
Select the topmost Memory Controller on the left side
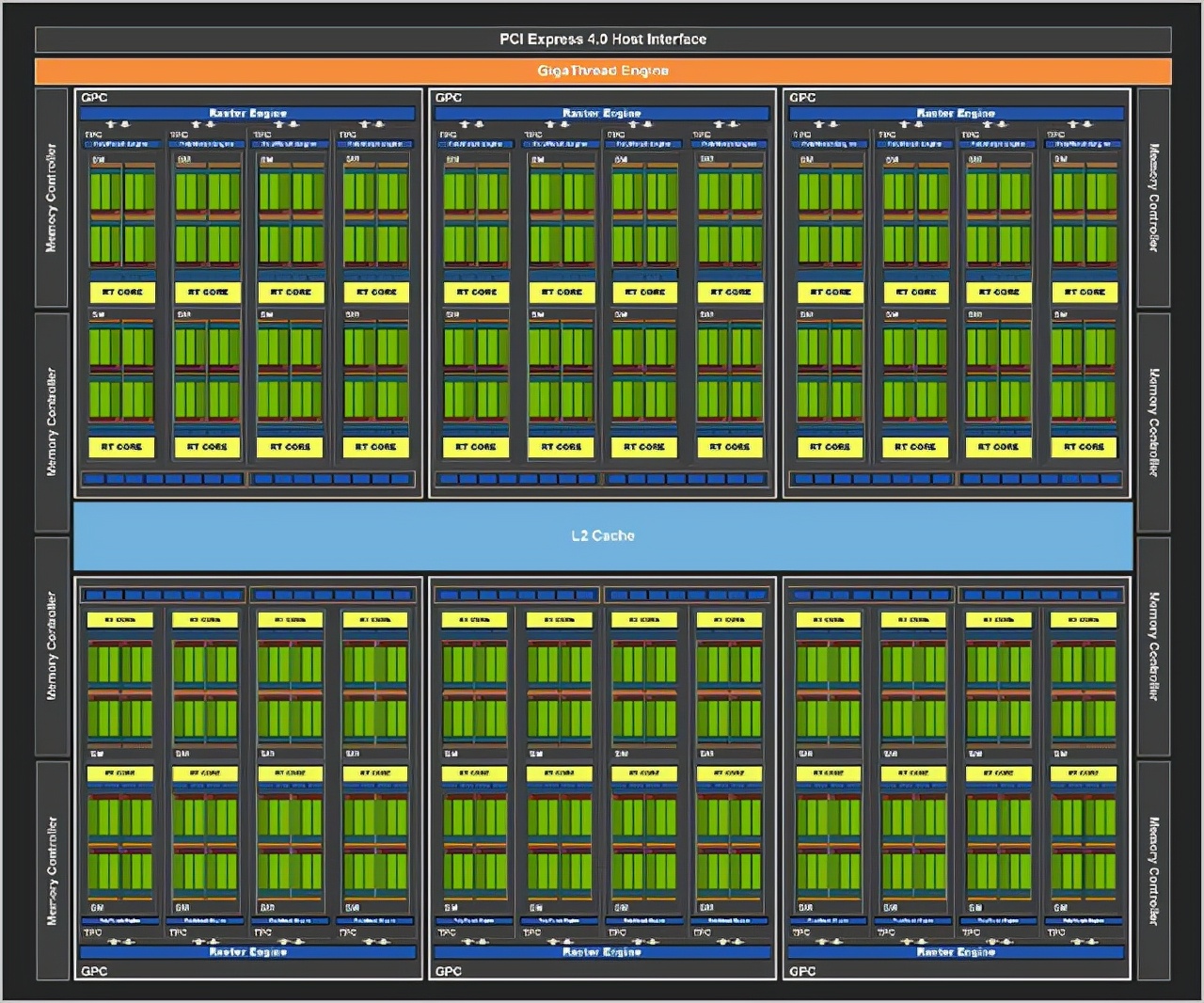pos(52,198)
